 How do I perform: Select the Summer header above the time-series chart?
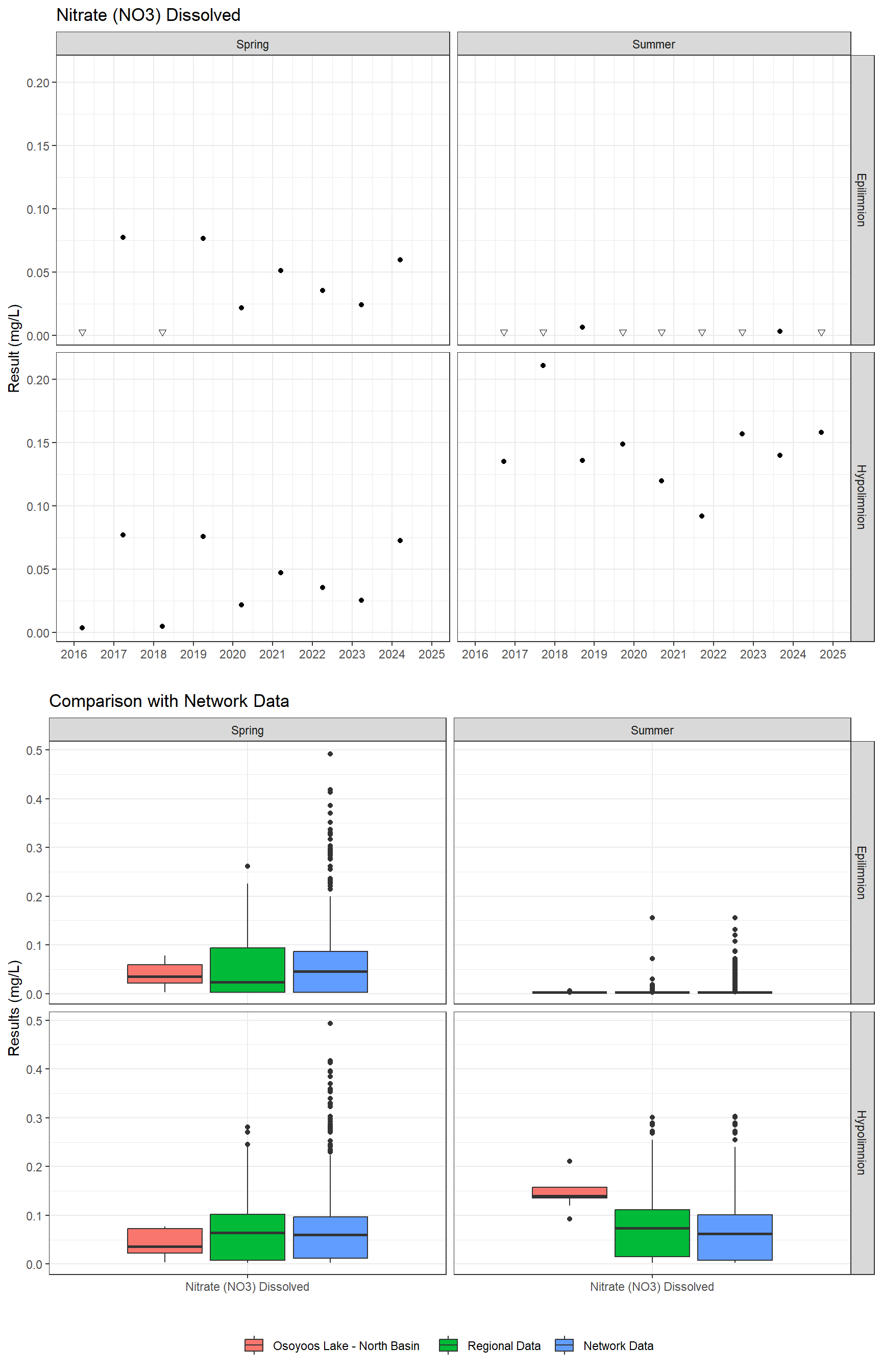[x=653, y=44]
